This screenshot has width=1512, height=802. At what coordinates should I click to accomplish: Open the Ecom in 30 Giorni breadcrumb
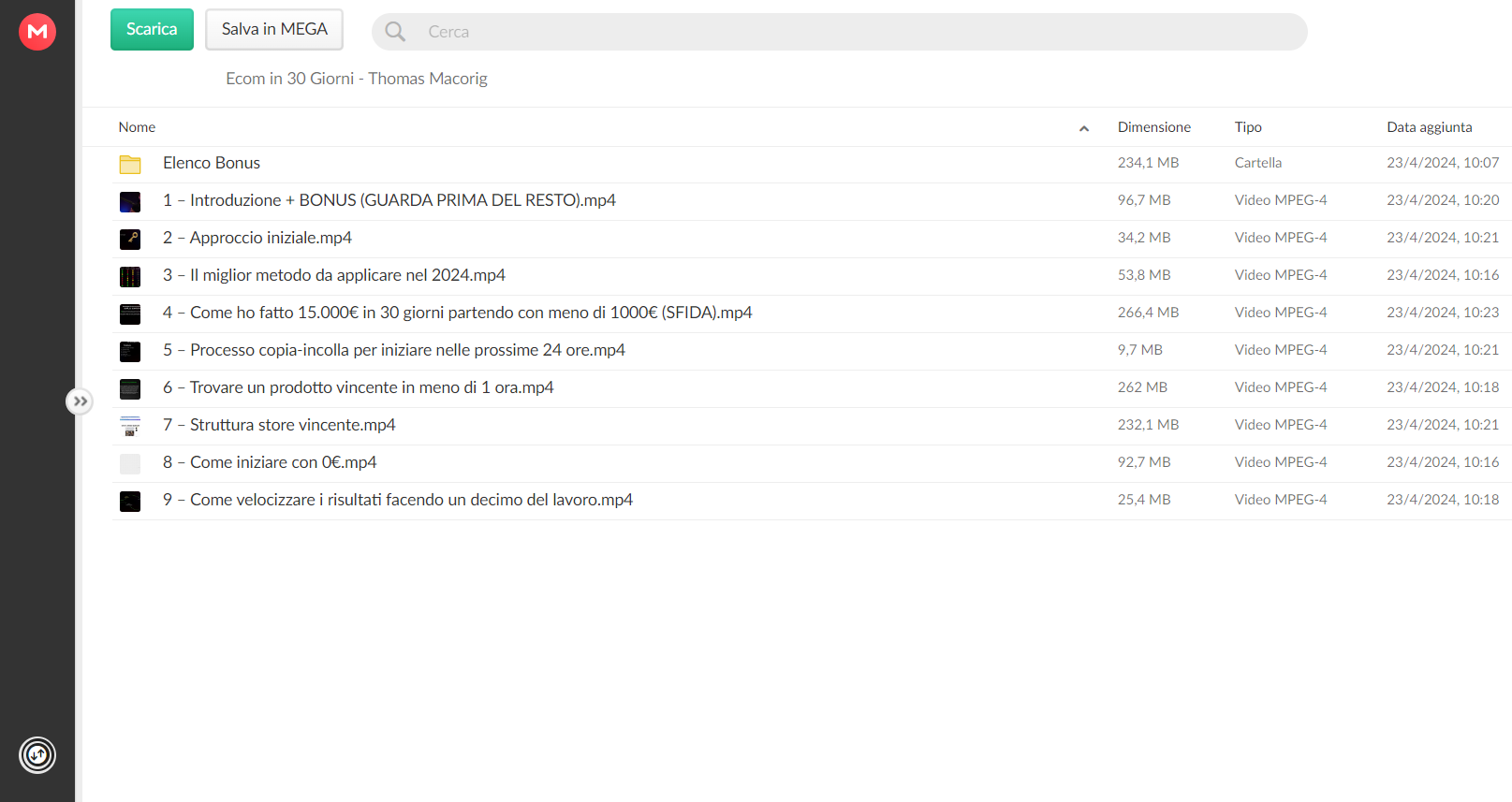click(x=356, y=79)
